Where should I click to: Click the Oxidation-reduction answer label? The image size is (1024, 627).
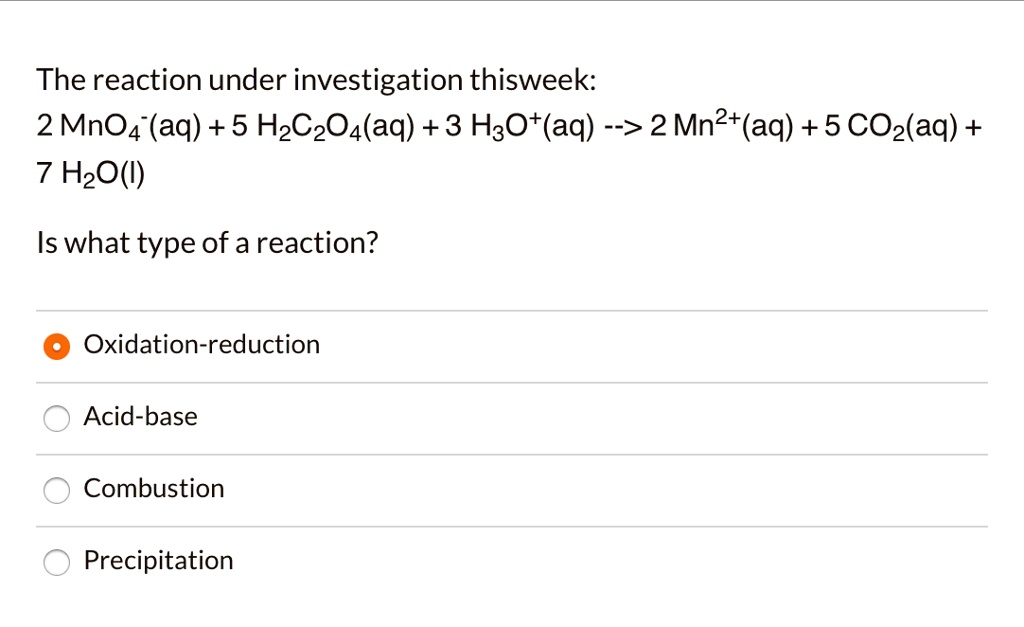click(x=201, y=344)
